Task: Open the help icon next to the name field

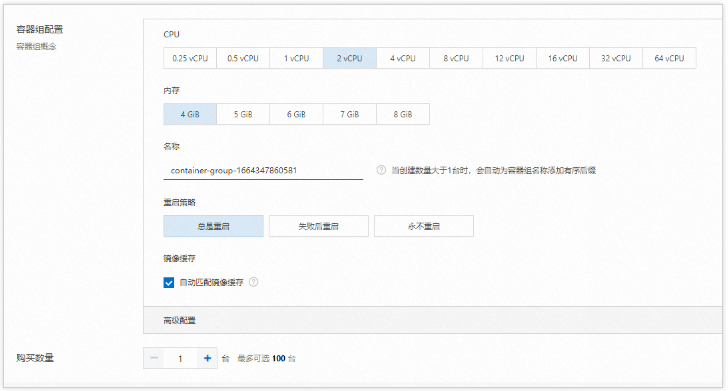Action: coord(381,170)
